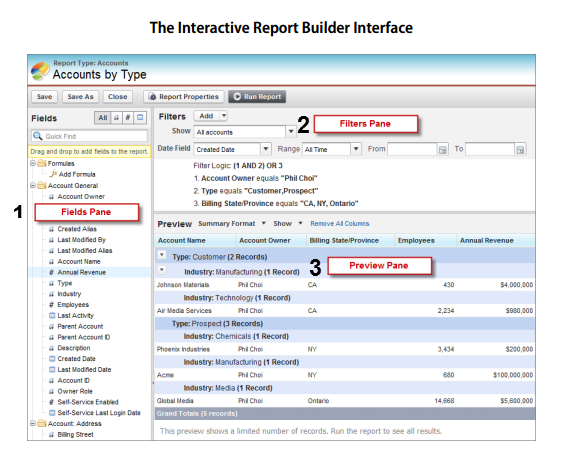The width and height of the screenshot is (564, 457).
Task: Click the Run Report play icon
Action: pyautogui.click(x=237, y=97)
